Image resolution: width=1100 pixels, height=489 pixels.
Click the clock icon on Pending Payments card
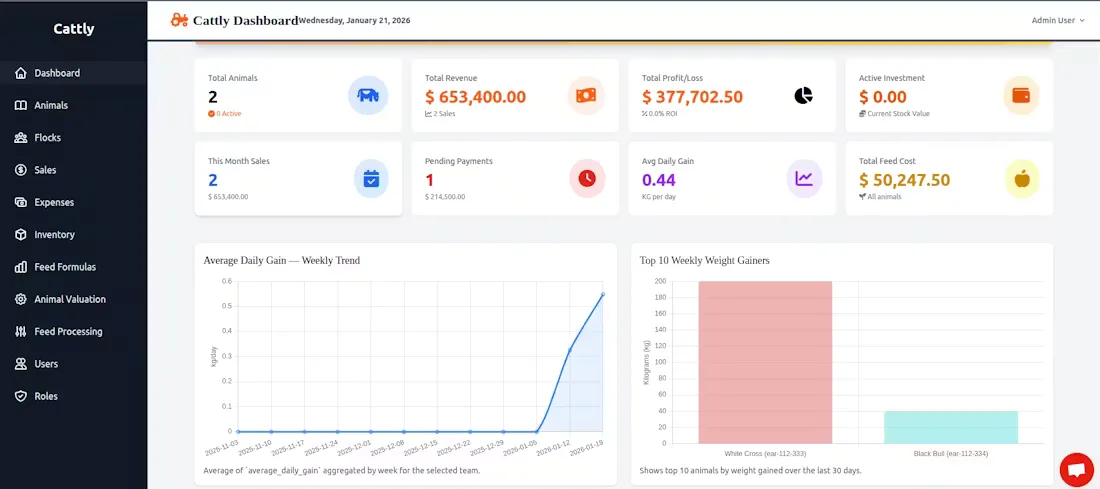pos(587,178)
